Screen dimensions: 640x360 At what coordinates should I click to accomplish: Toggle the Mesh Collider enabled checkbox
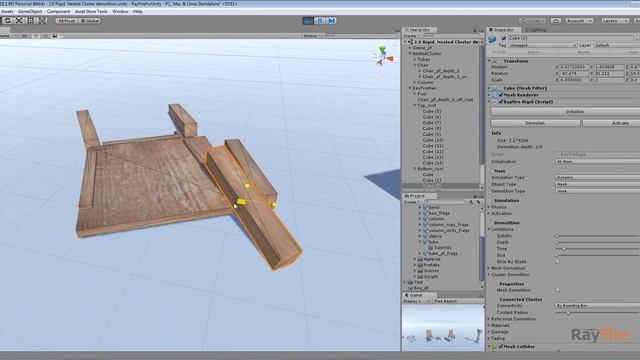tap(501, 347)
